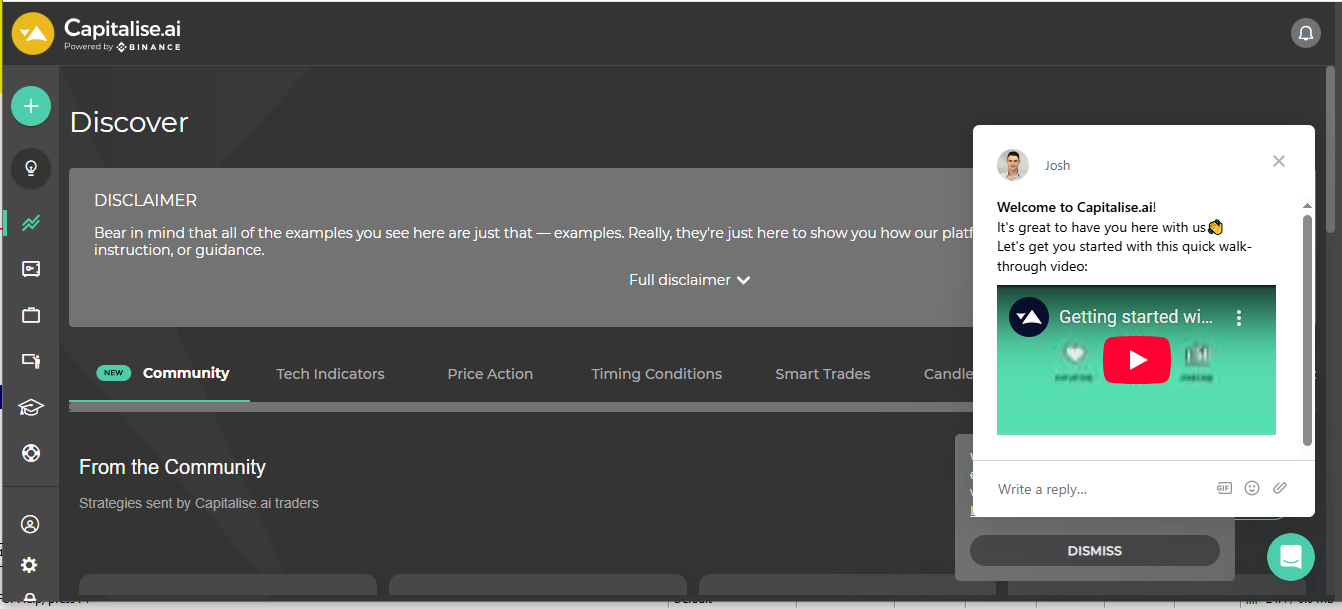The height and width of the screenshot is (609, 1342).
Task: Open the Smart Trades tab
Action: (x=823, y=374)
